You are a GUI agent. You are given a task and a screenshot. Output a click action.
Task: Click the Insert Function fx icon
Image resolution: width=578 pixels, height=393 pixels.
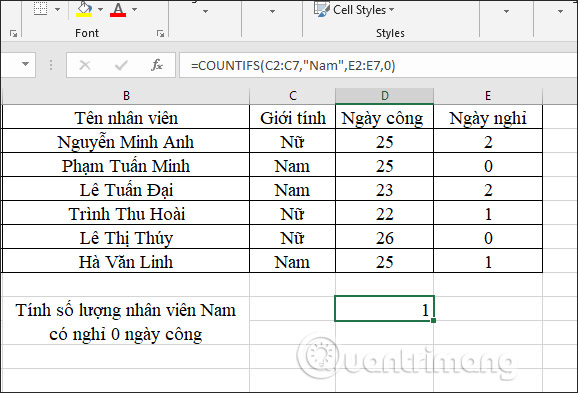157,65
